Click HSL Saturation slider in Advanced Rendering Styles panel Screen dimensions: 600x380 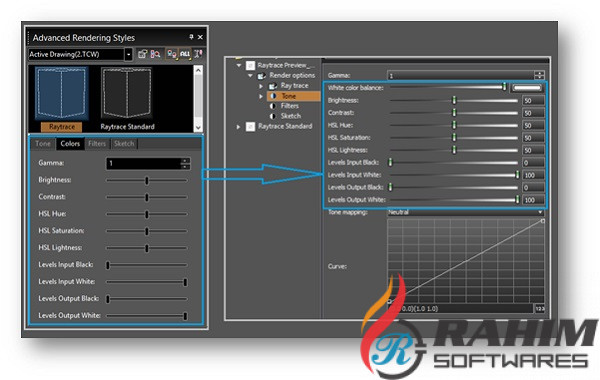click(x=147, y=231)
